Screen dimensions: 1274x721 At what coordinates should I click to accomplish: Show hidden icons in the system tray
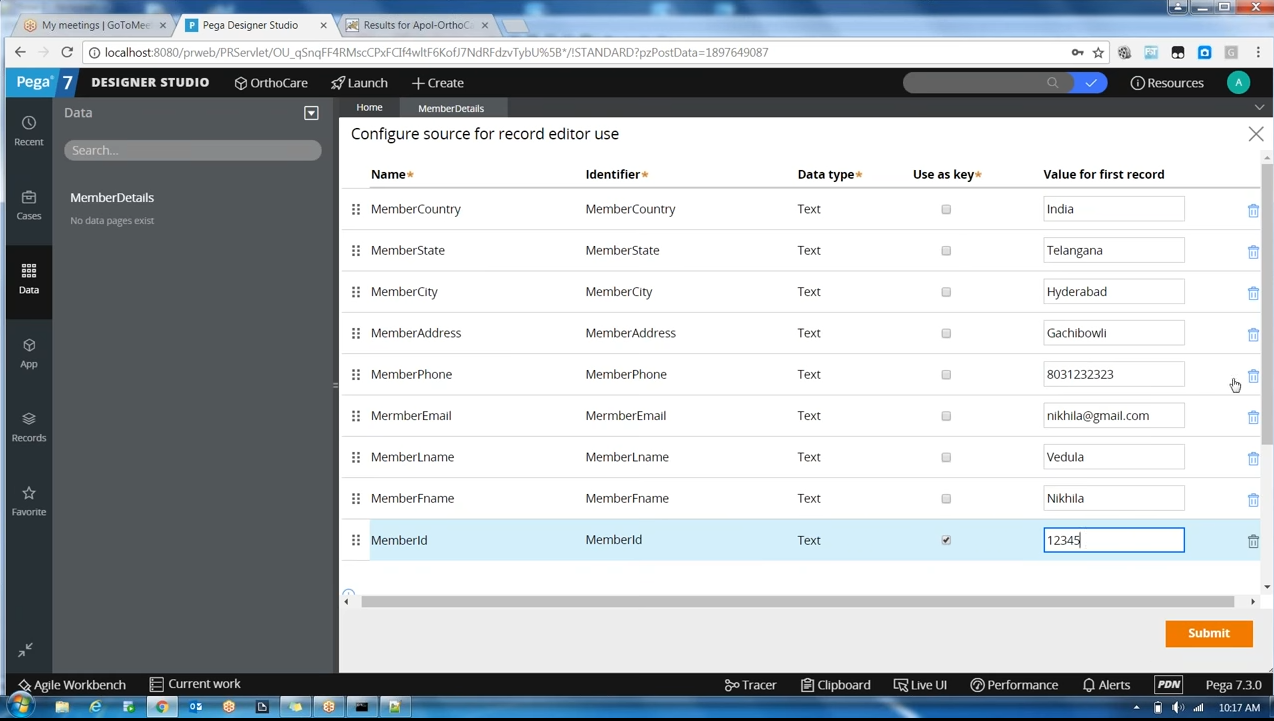pos(1136,707)
